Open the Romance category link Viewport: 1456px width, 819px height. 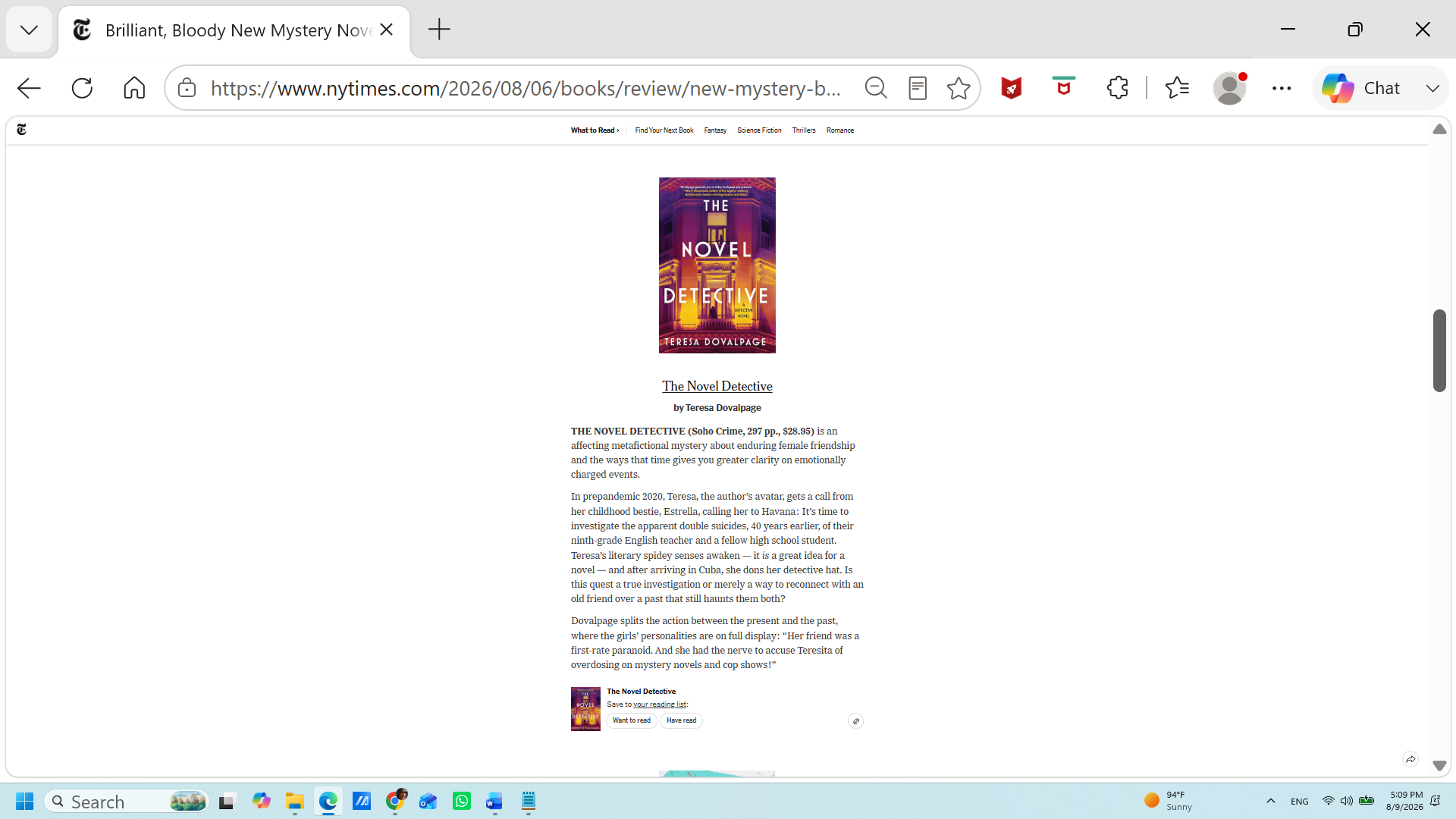tap(840, 130)
